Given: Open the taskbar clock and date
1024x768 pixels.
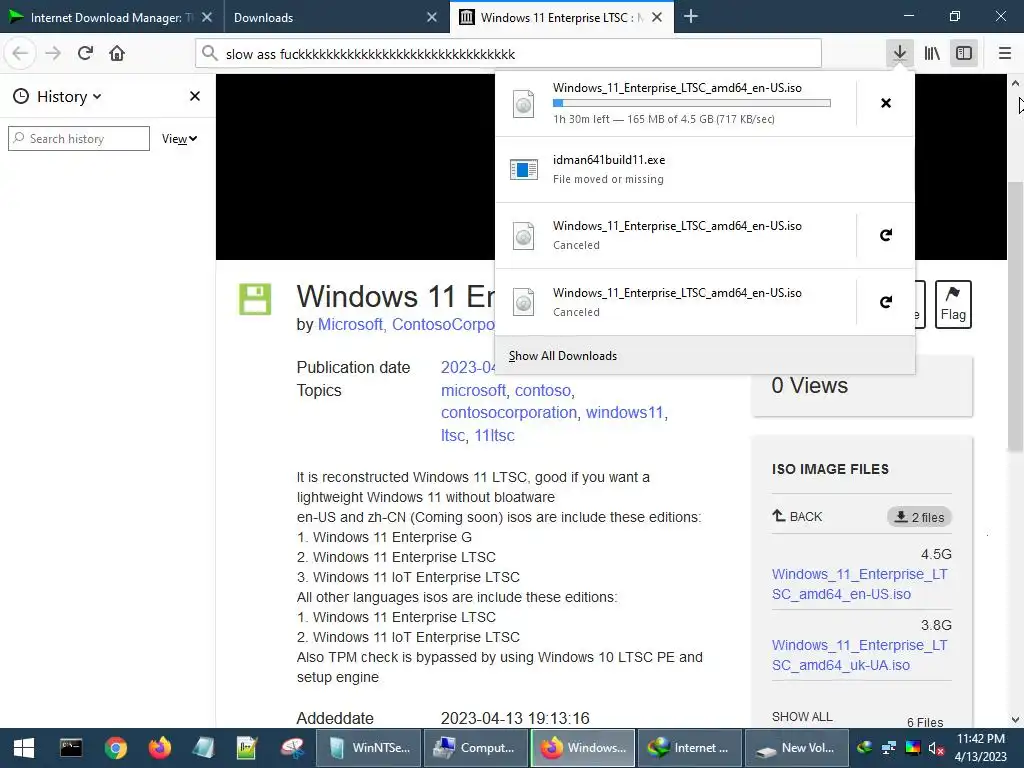Looking at the screenshot, I should (x=981, y=748).
